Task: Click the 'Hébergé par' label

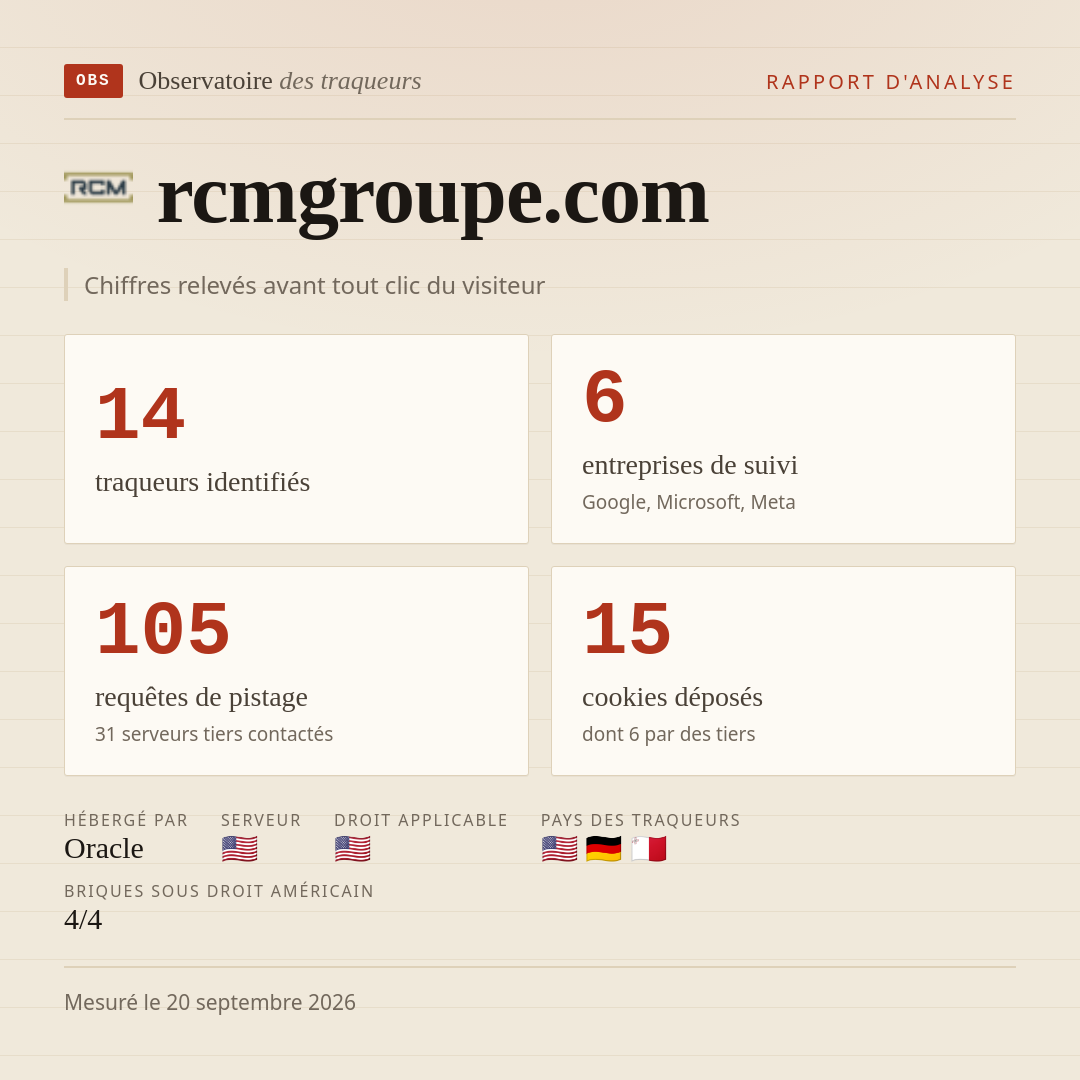Action: [126, 820]
